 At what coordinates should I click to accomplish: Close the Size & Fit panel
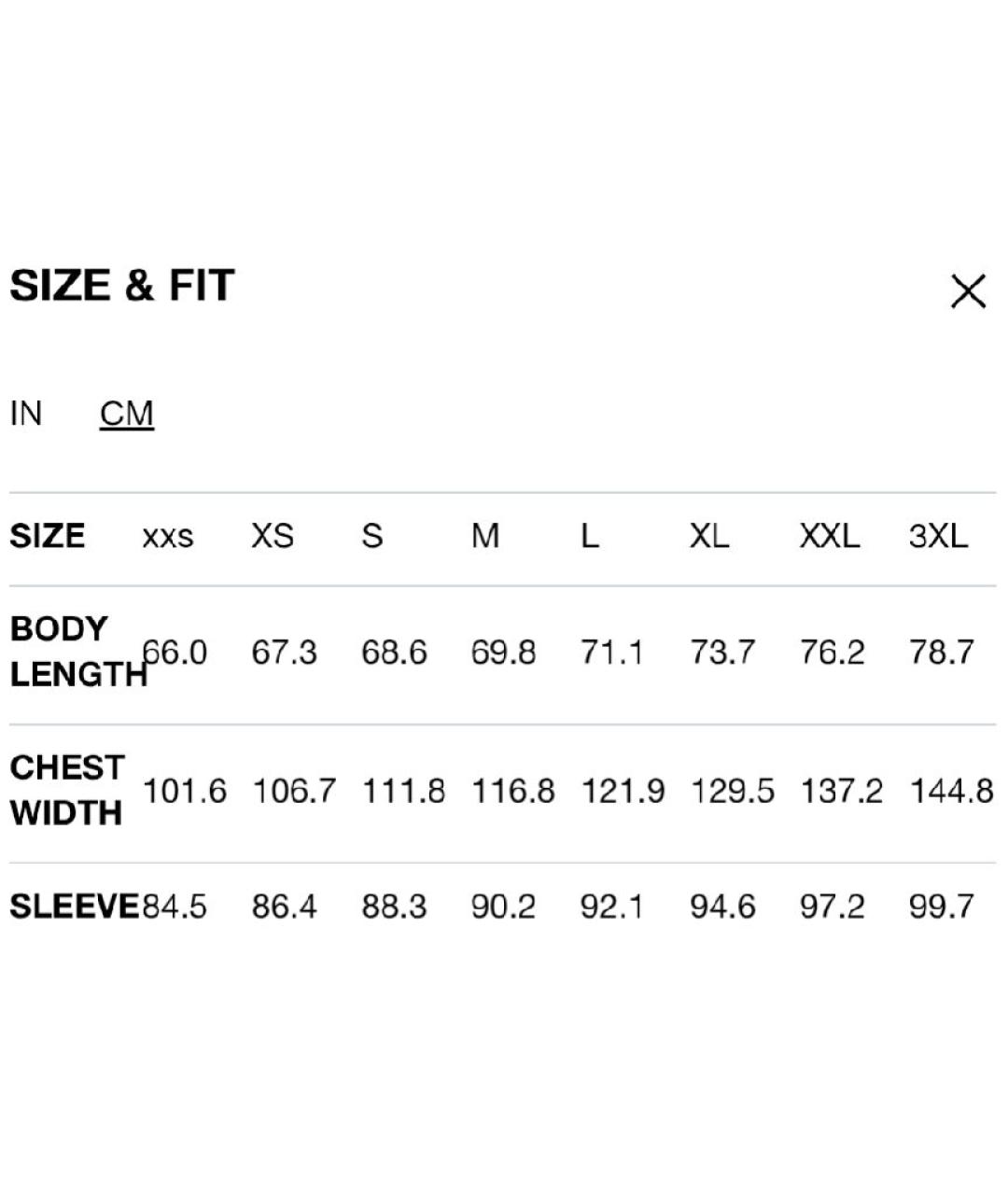click(968, 291)
